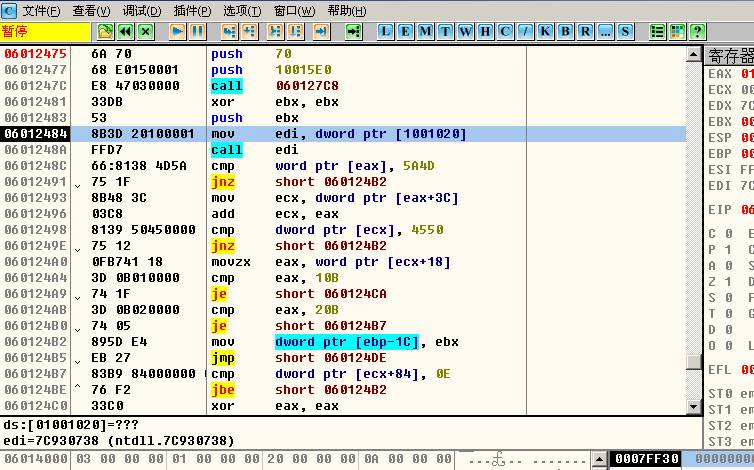Select 'jmp short 060124DE' instruction

[299, 358]
